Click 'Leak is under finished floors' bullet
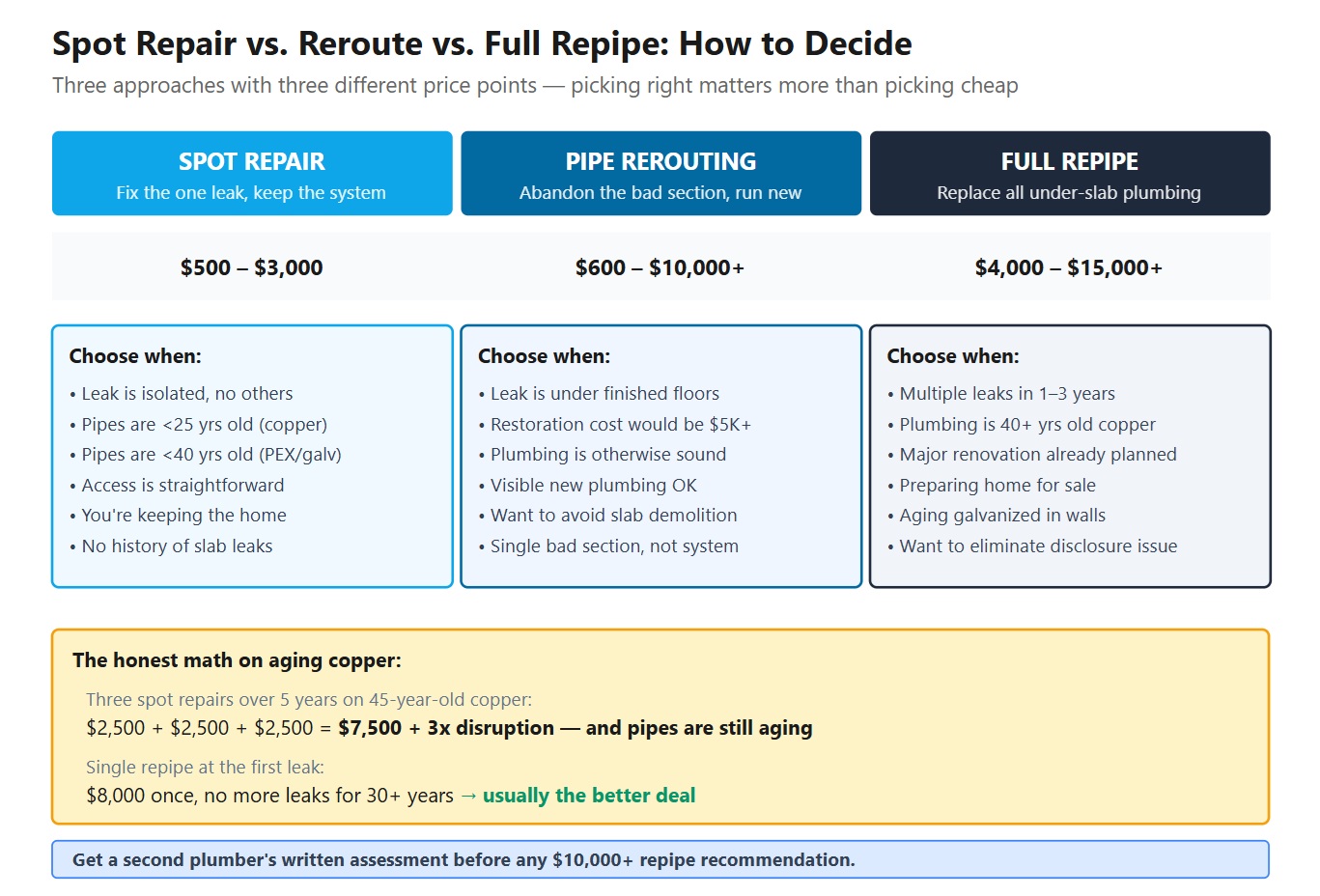 [599, 393]
